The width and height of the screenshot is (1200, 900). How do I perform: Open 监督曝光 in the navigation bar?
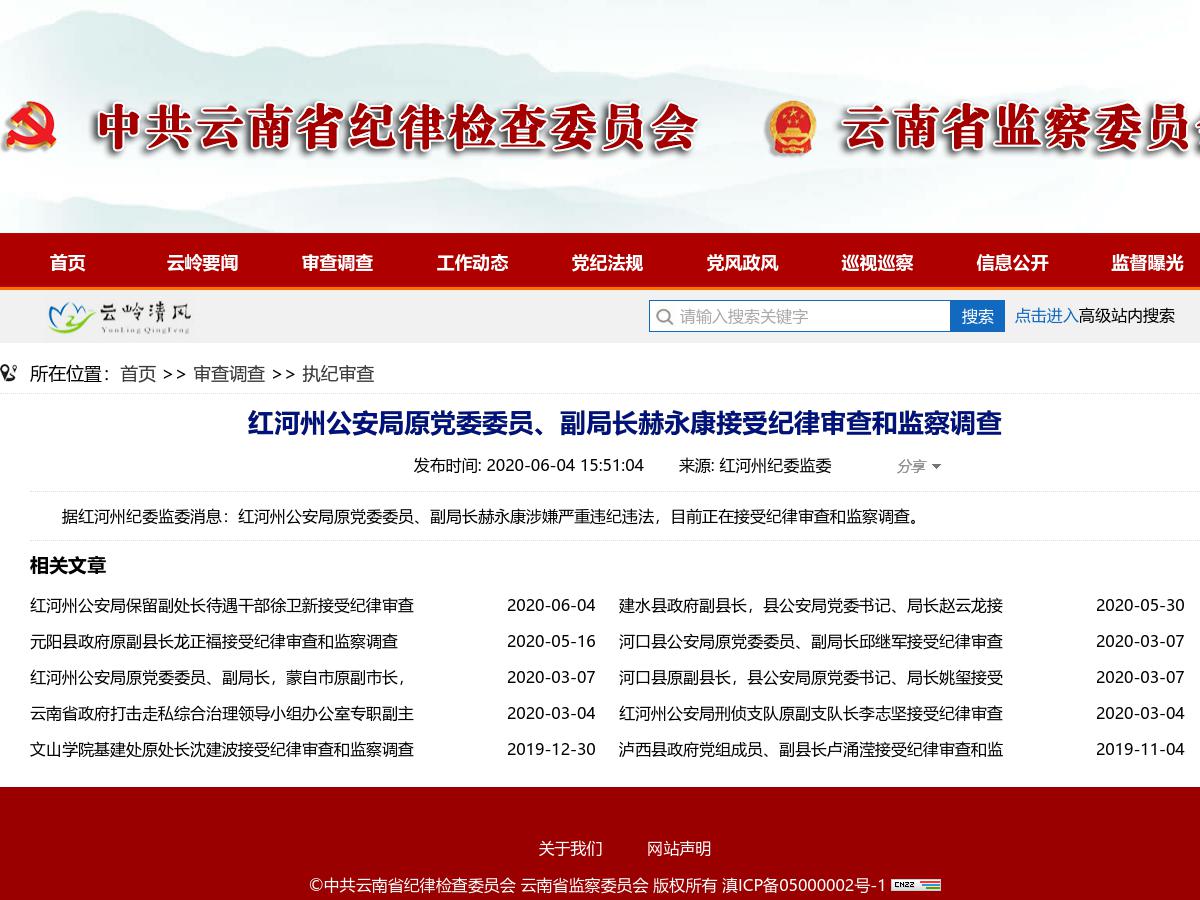1147,263
